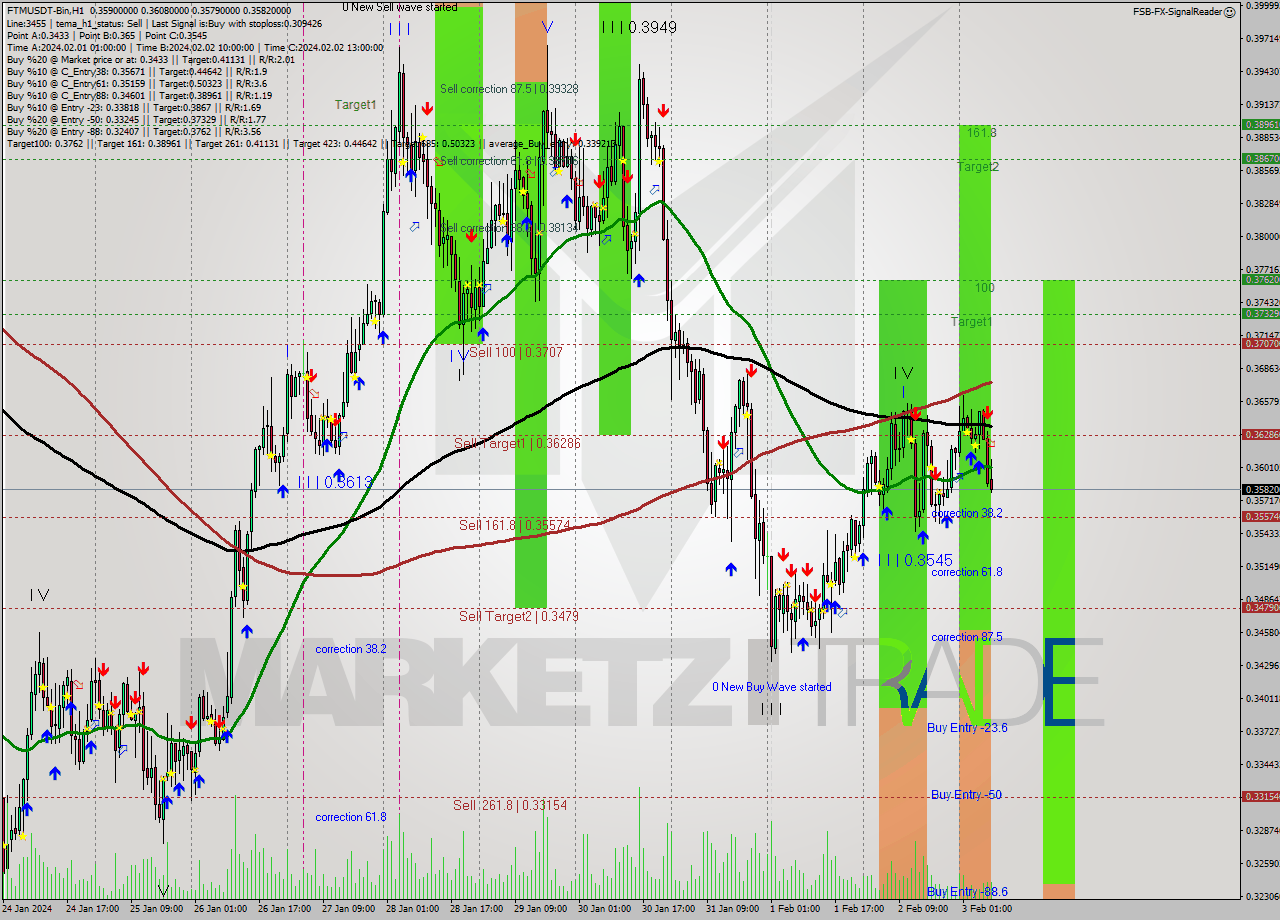
Task: Click the '28 Jan 01:00' time axis label
Action: pos(412,909)
